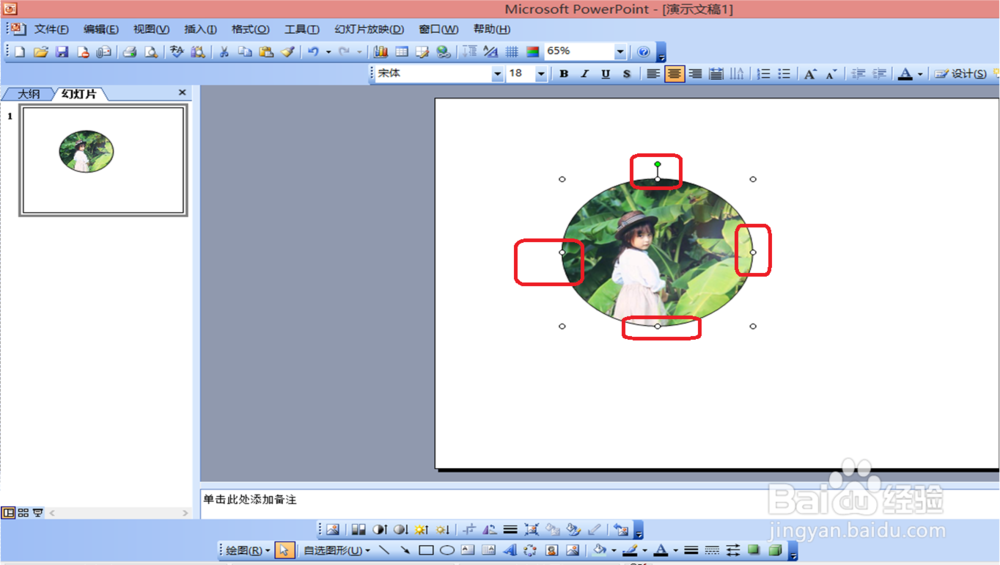The width and height of the screenshot is (1000, 565).
Task: Toggle italic formatting
Action: 585,74
